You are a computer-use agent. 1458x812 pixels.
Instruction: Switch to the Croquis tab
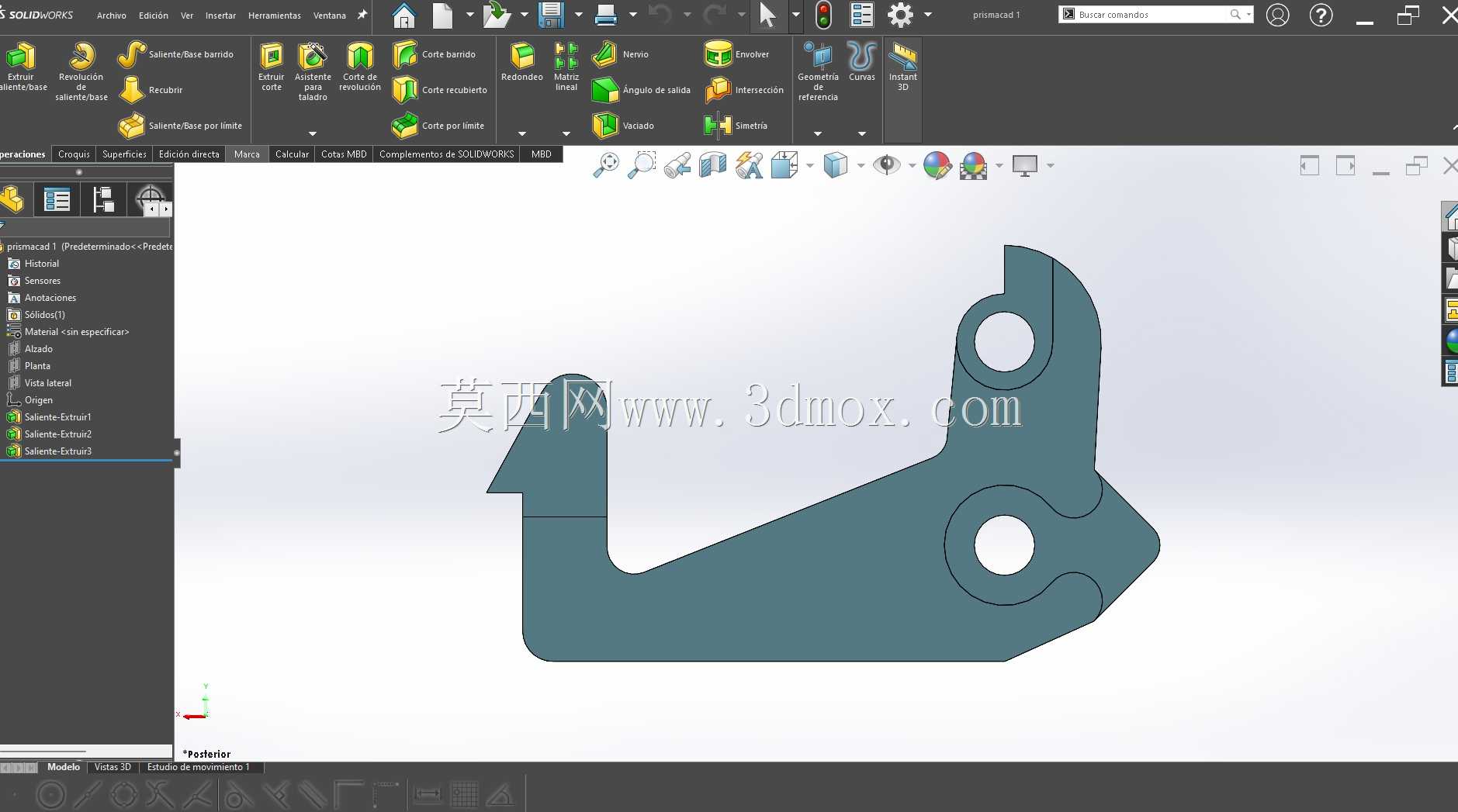[x=74, y=154]
